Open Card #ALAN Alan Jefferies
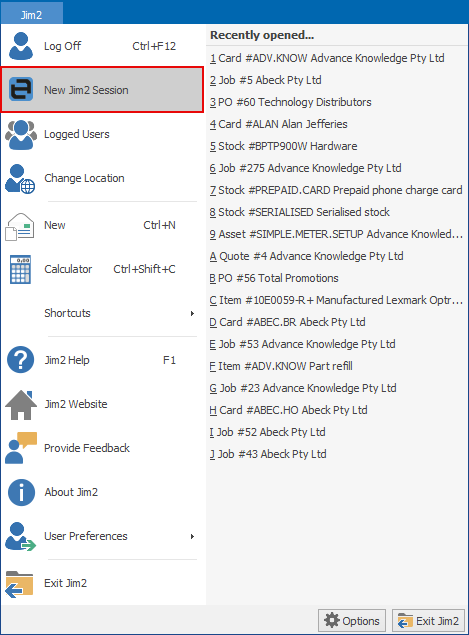Screen dimensions: 469x635 click(x=279, y=124)
